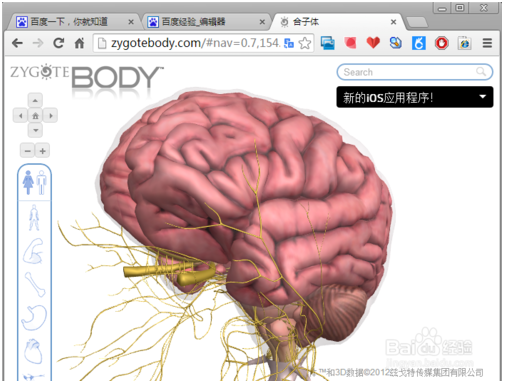Select the muscle arm layer icon
Image resolution: width=506 pixels, height=386 pixels.
pyautogui.click(x=33, y=251)
